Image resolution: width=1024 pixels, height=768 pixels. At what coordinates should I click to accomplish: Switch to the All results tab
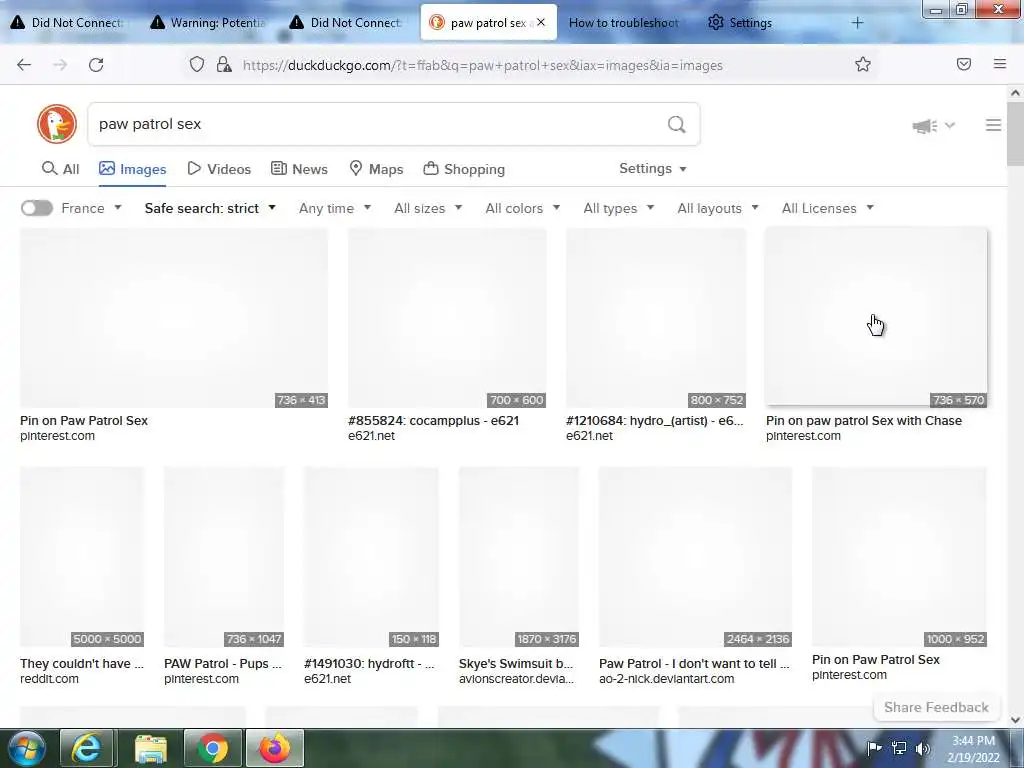60,169
